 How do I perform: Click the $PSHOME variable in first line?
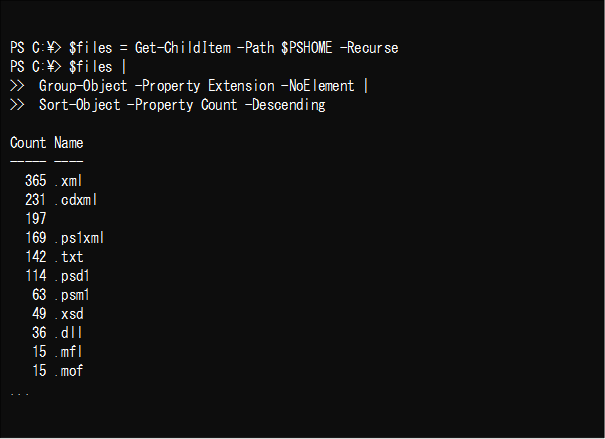(x=306, y=48)
